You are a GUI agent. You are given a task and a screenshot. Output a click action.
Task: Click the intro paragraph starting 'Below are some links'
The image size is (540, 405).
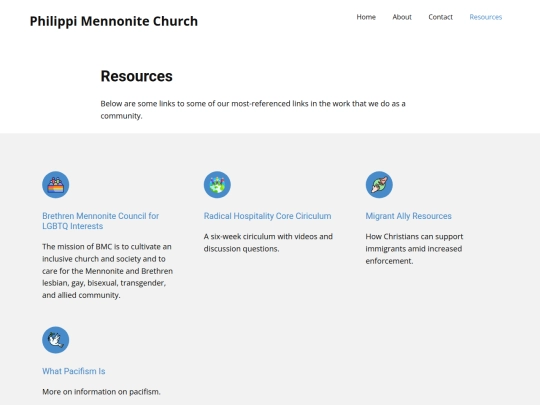pyautogui.click(x=253, y=110)
